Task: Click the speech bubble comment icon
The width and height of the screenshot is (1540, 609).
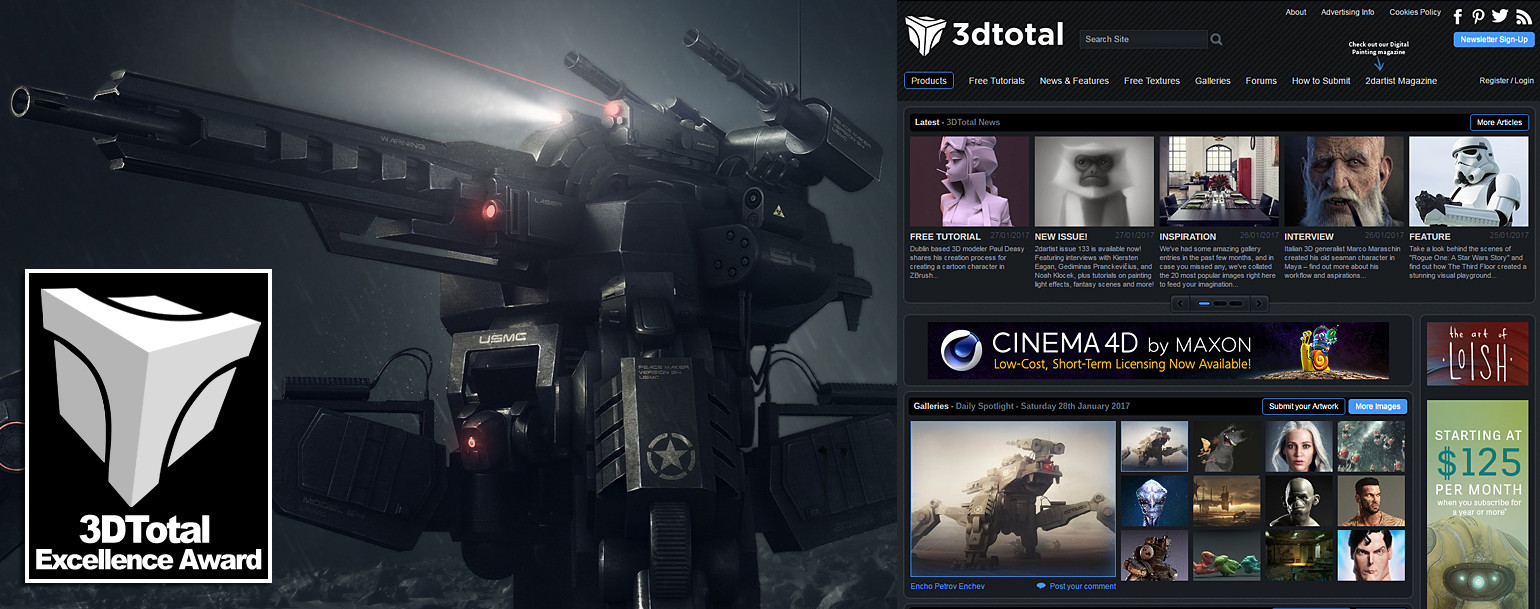Action: click(x=1041, y=586)
